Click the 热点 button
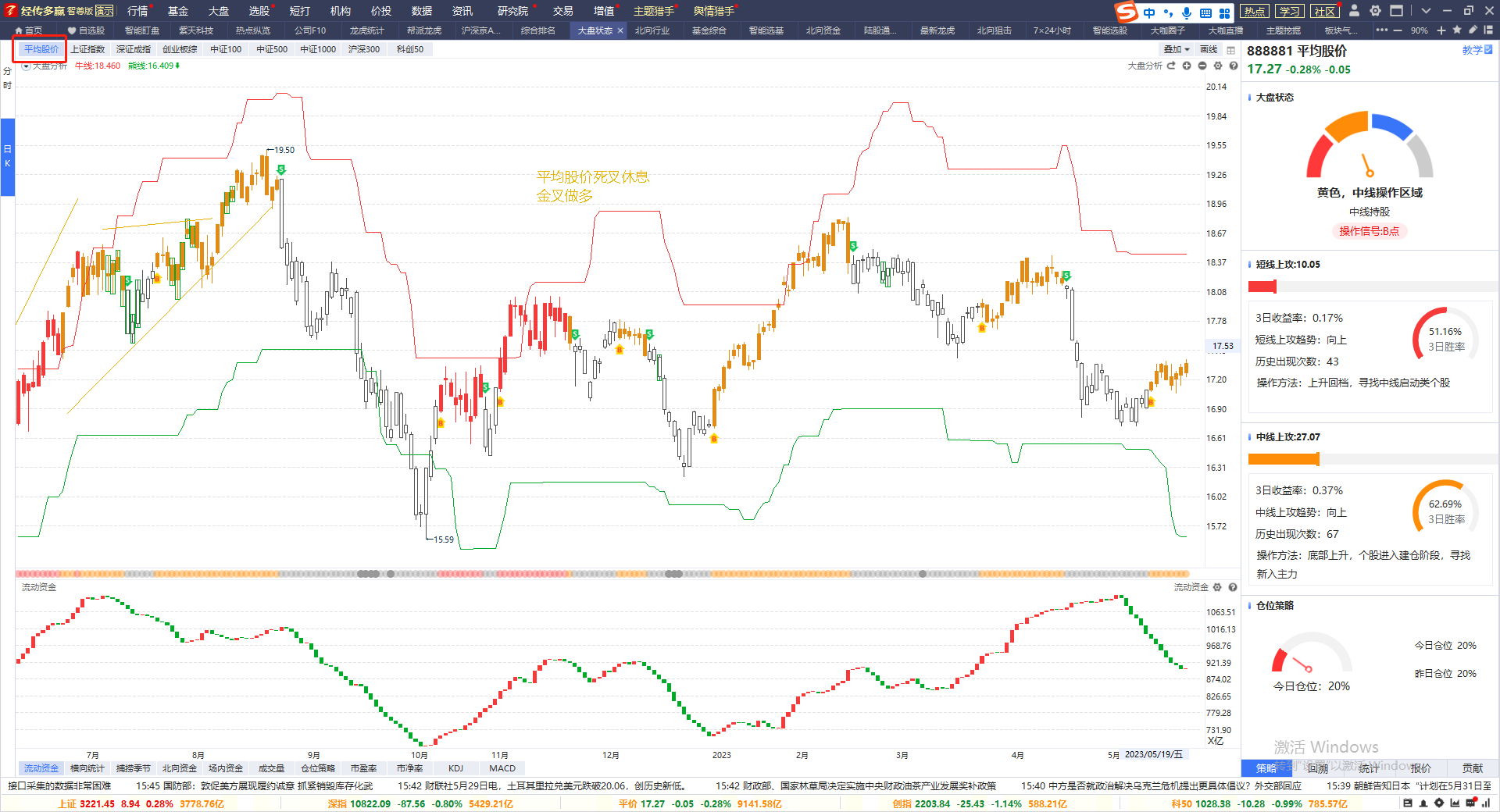The image size is (1500, 812). coord(1255,11)
